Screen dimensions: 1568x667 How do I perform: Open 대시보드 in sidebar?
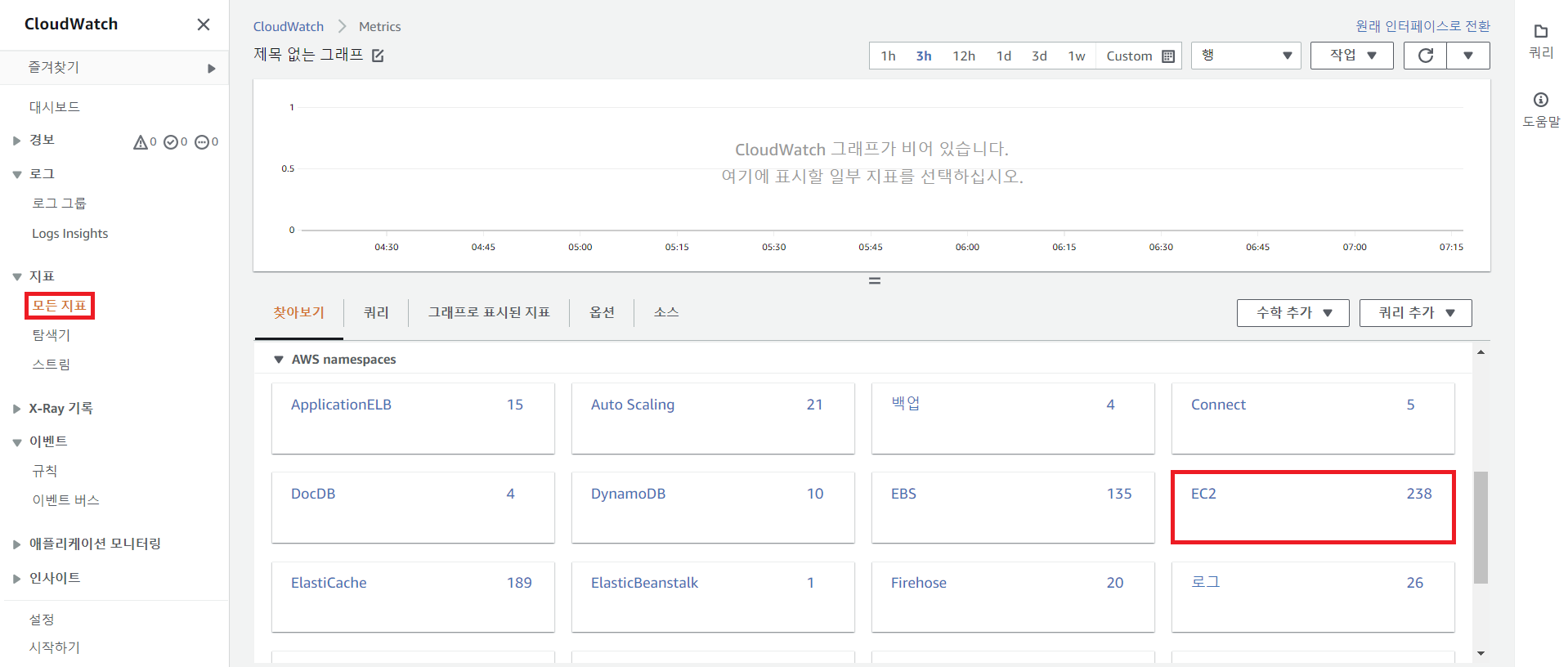55,107
